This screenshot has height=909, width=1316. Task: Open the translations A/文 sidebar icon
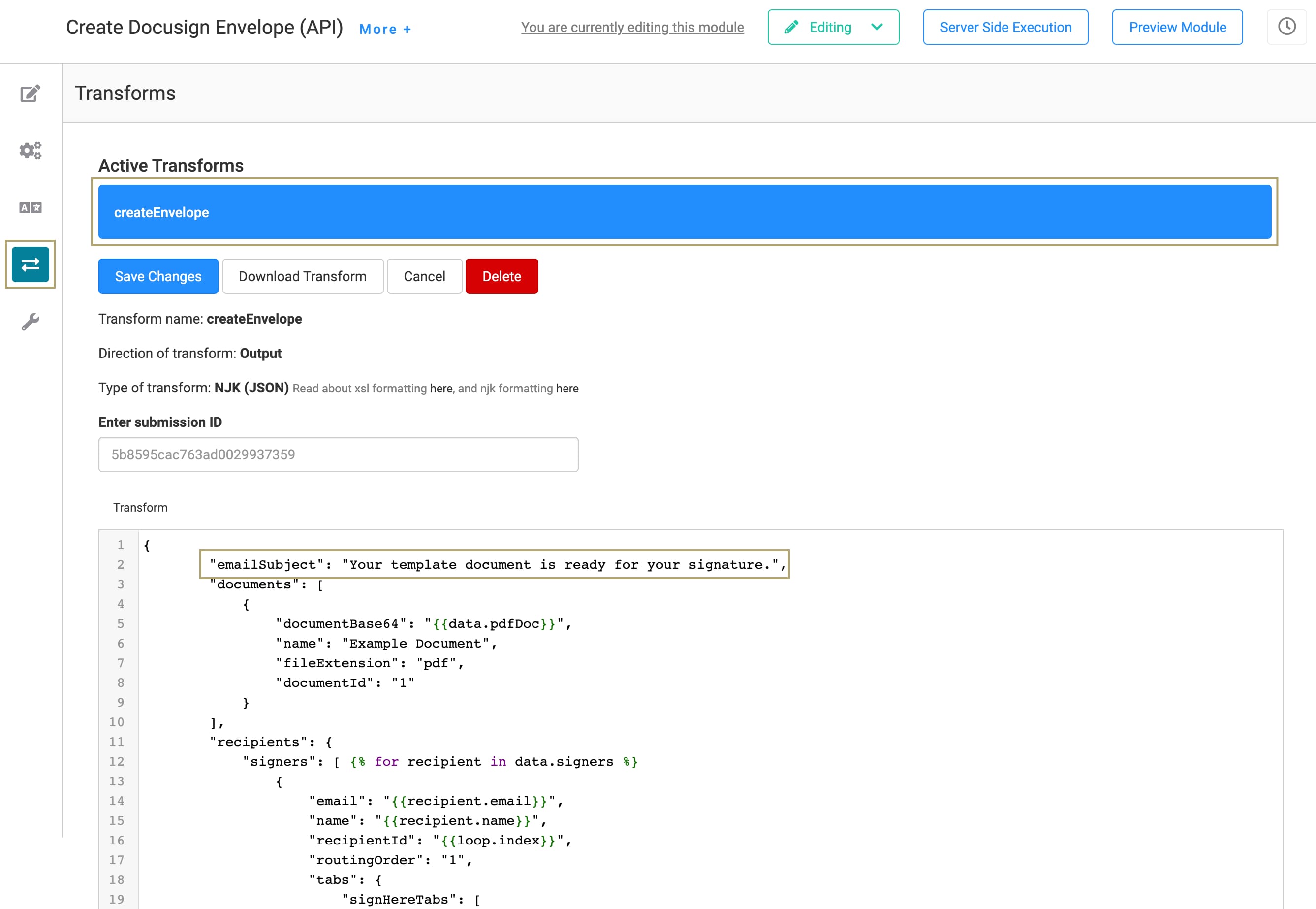pos(30,207)
